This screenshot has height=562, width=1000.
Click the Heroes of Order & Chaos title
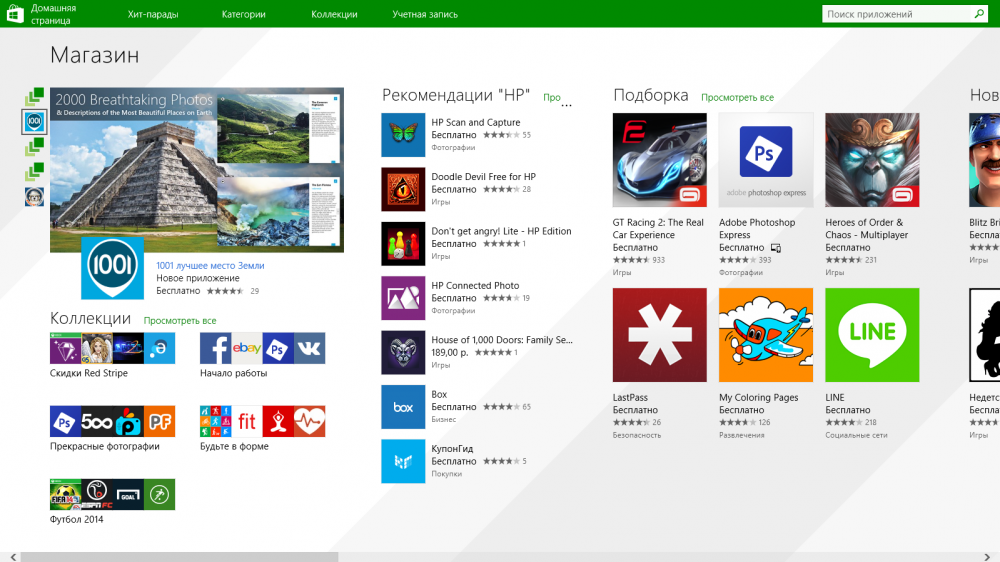[867, 228]
